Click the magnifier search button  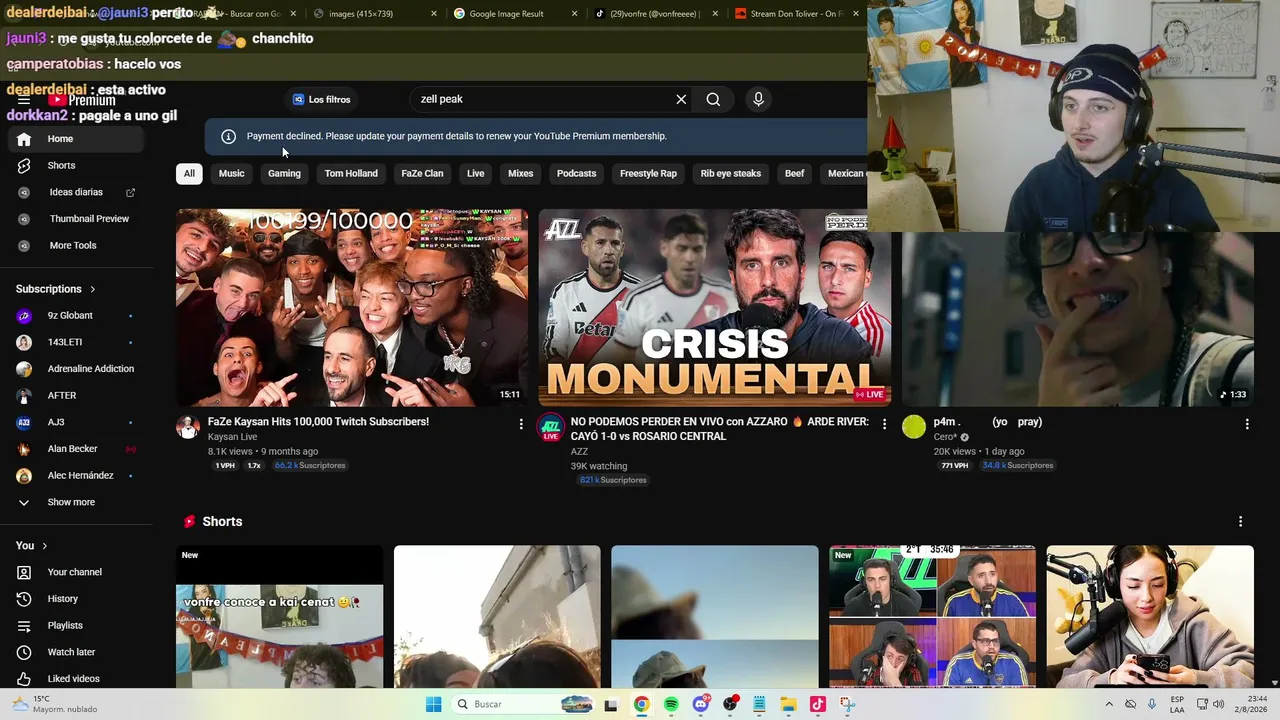point(713,99)
